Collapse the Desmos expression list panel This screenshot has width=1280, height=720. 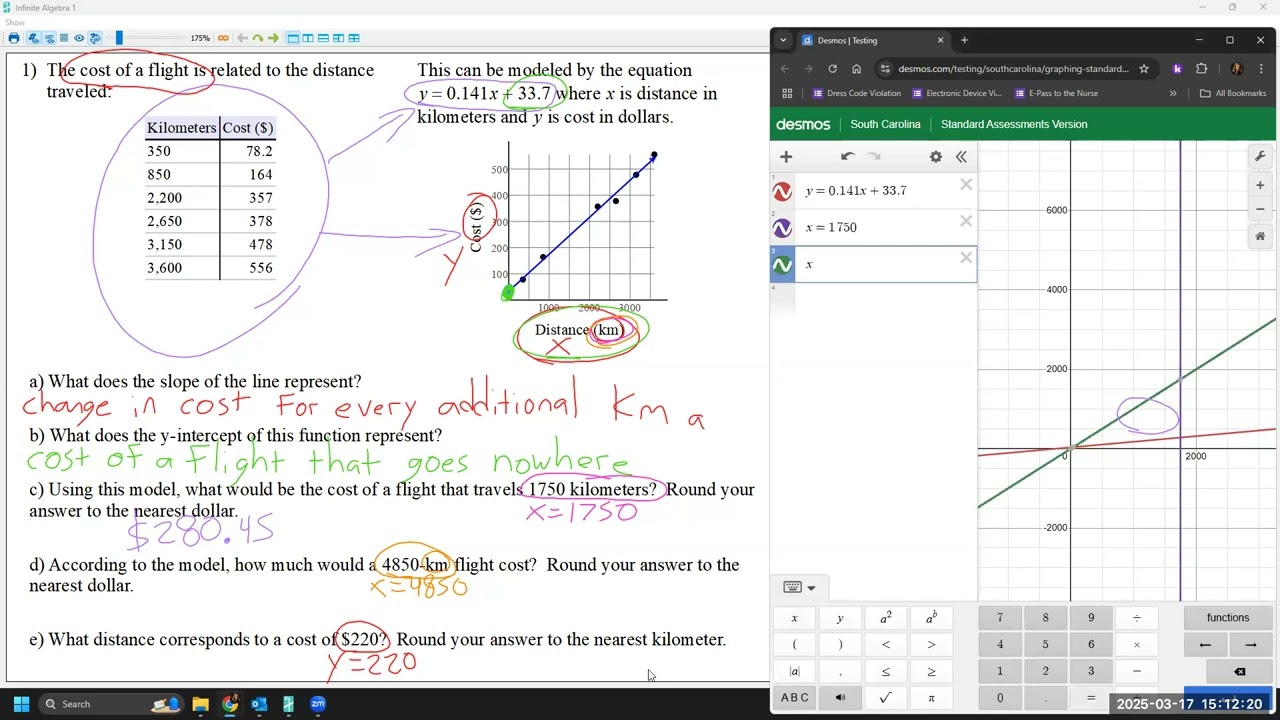tap(961, 157)
